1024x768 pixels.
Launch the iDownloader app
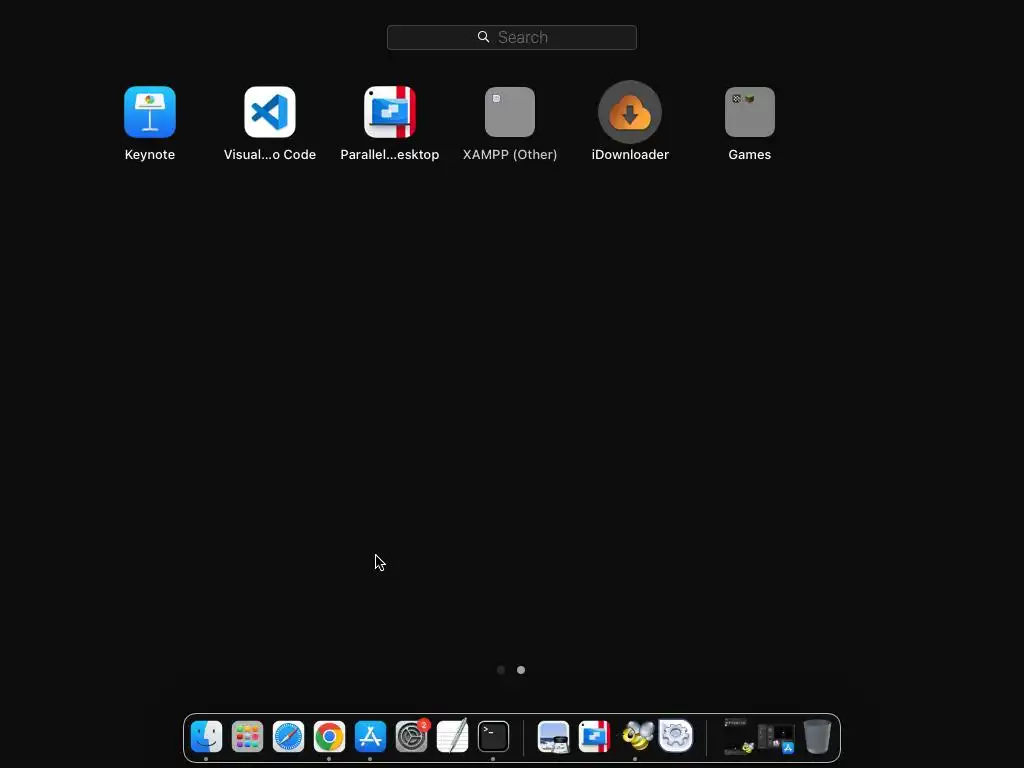[630, 112]
